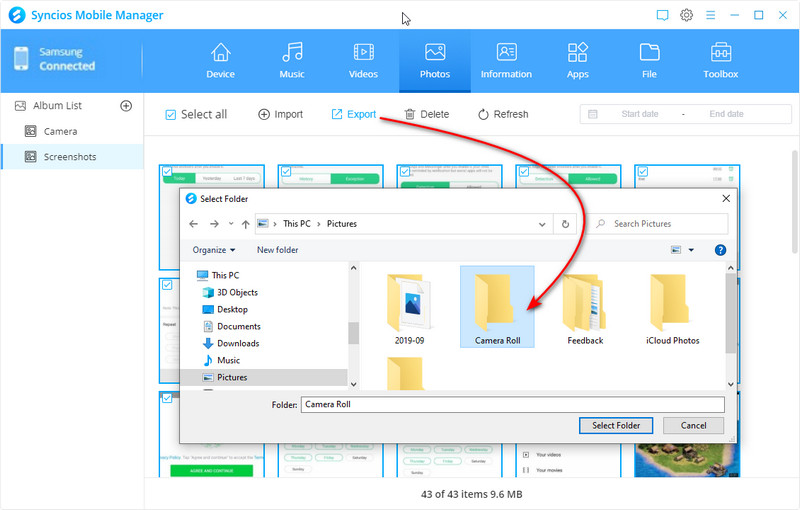Uncheck the fourth screenshot thumbnail checkbox
The image size is (800, 510).
pos(524,171)
